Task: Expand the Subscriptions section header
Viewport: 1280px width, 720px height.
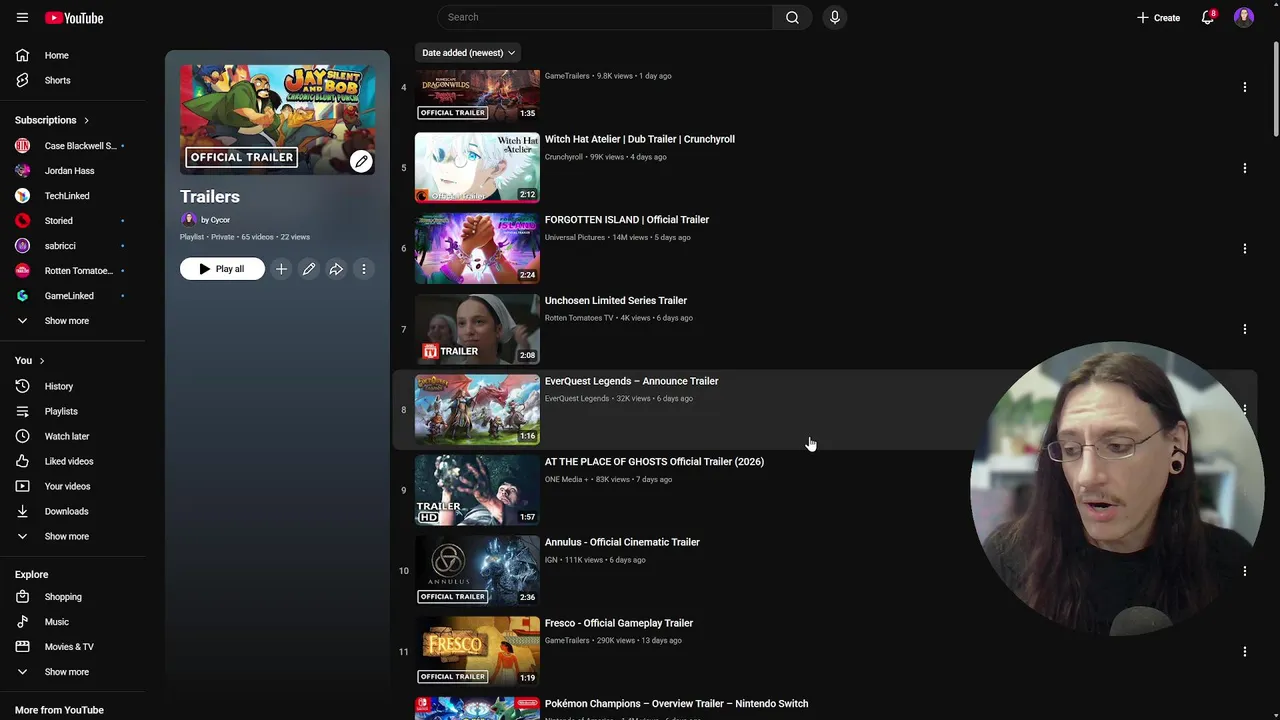Action: (x=52, y=120)
